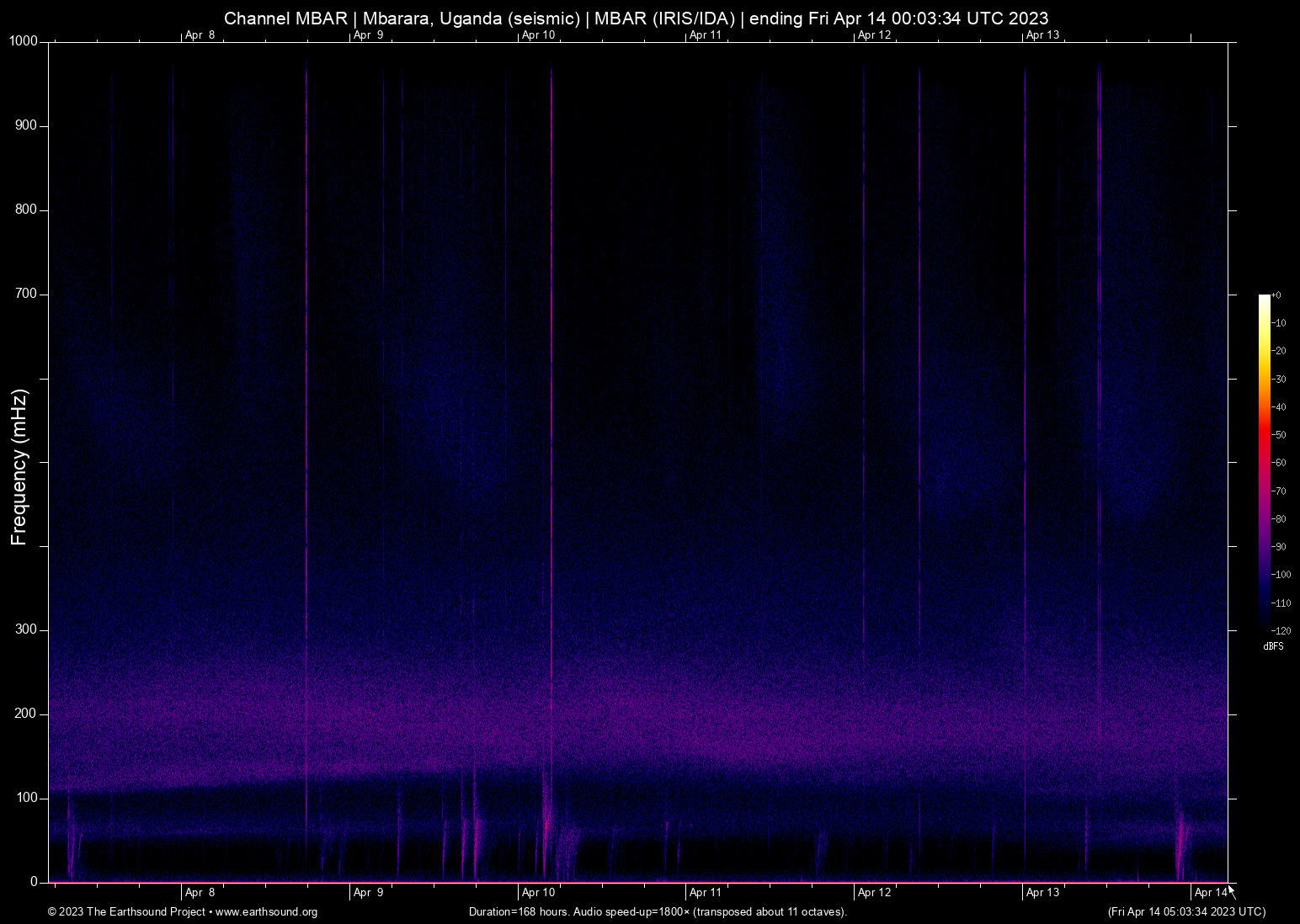The image size is (1300, 924).
Task: Open the www.earthsound.org link
Action: (x=269, y=912)
